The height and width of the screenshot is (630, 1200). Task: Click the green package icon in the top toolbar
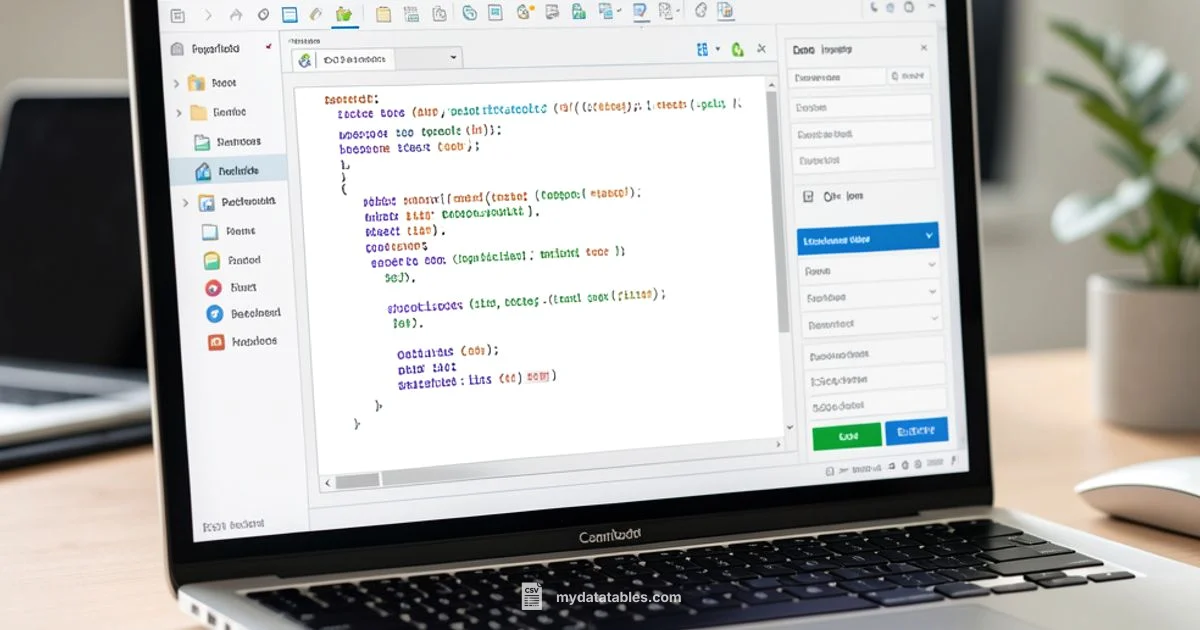pos(344,16)
